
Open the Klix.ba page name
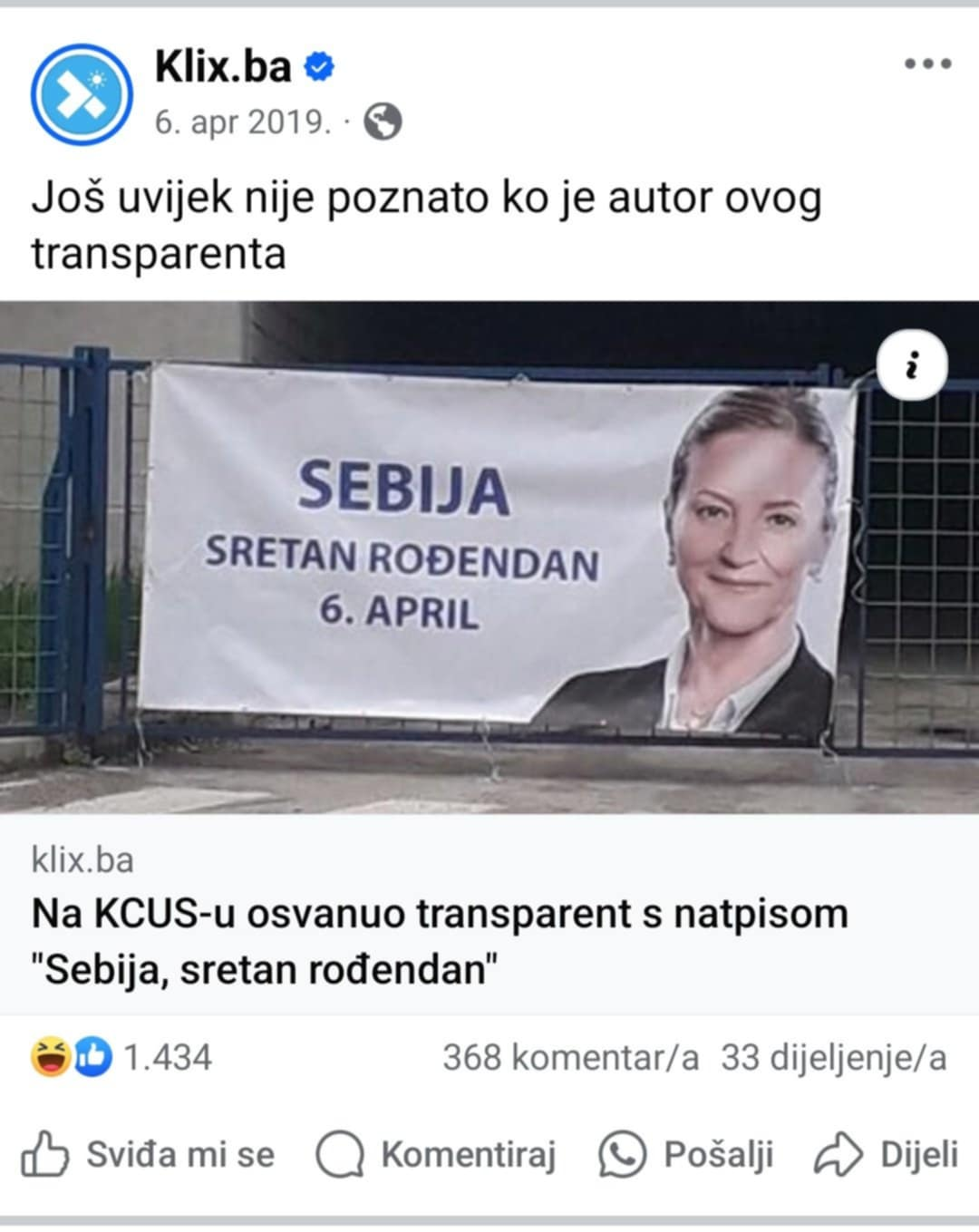(223, 67)
